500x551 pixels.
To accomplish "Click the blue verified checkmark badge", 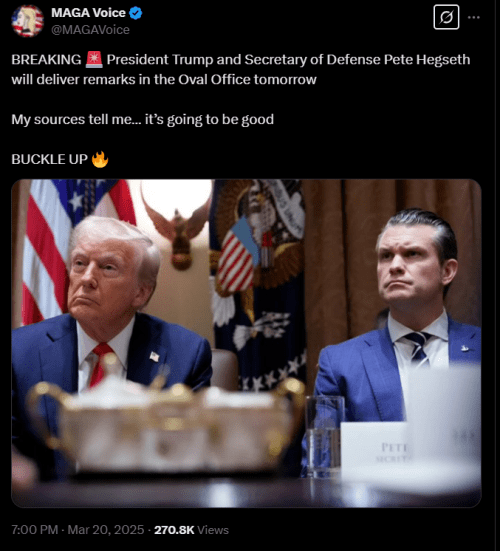I will click(x=136, y=13).
